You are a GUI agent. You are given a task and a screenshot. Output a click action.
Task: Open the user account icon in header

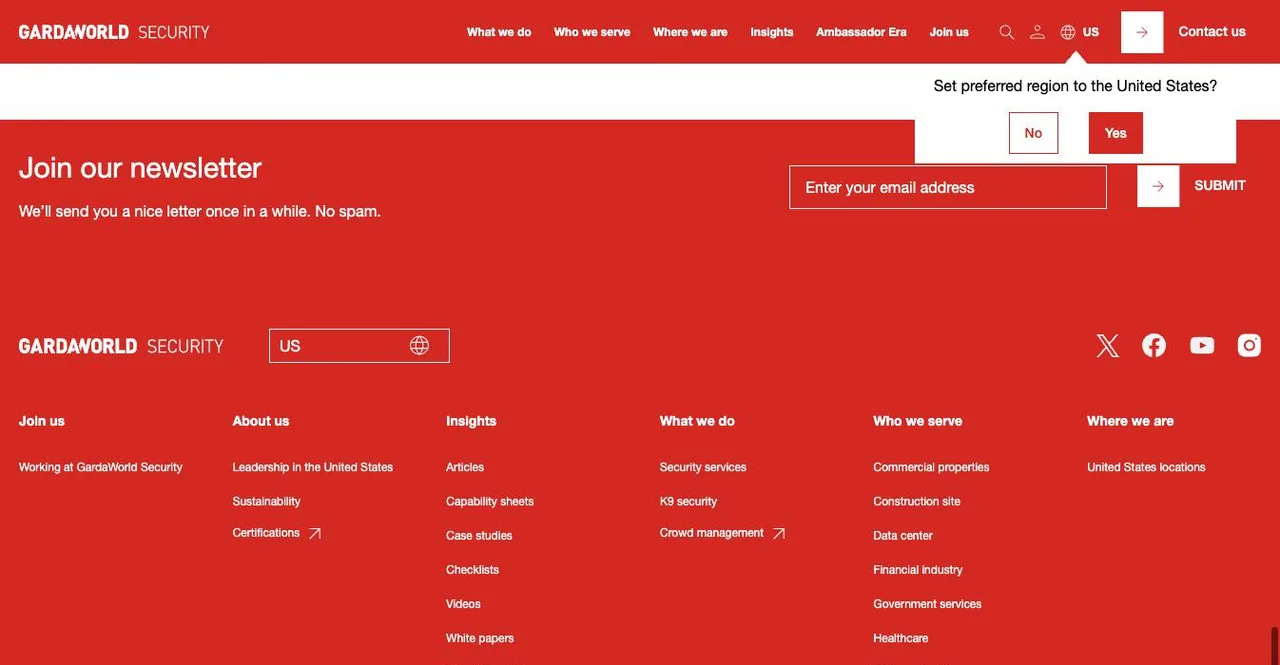(x=1037, y=32)
